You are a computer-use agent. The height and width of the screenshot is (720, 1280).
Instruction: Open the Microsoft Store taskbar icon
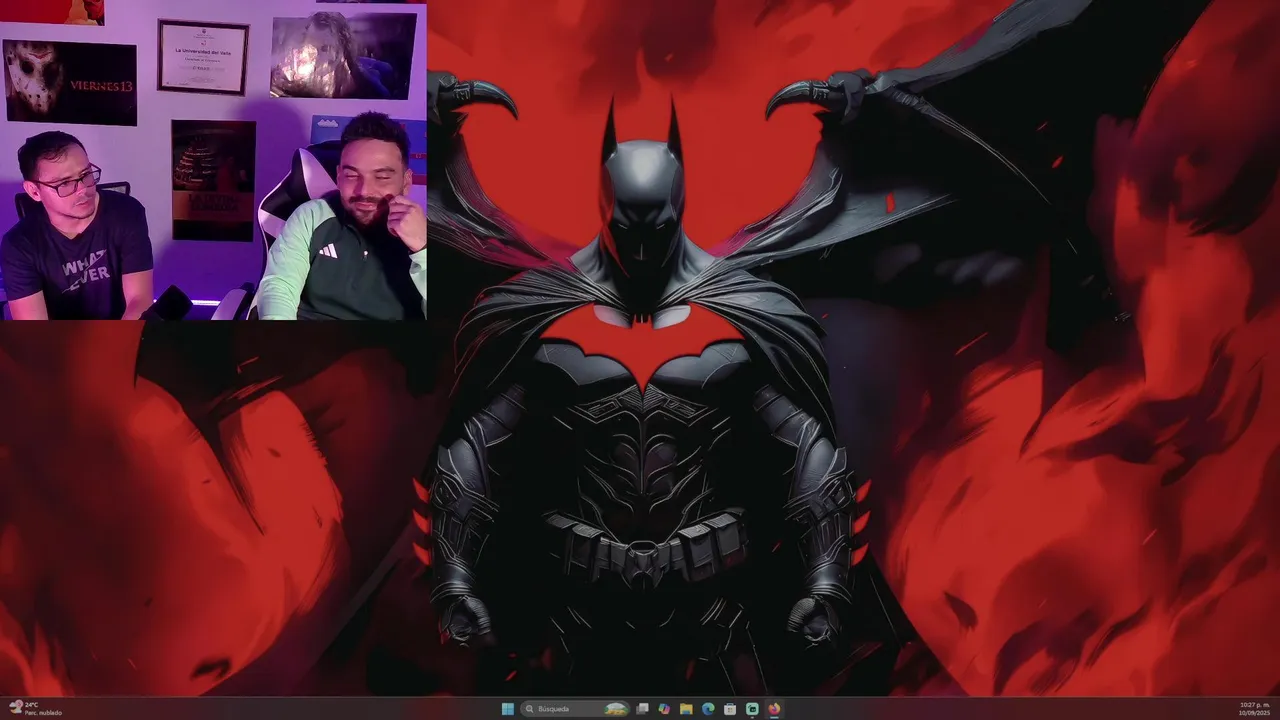(730, 709)
